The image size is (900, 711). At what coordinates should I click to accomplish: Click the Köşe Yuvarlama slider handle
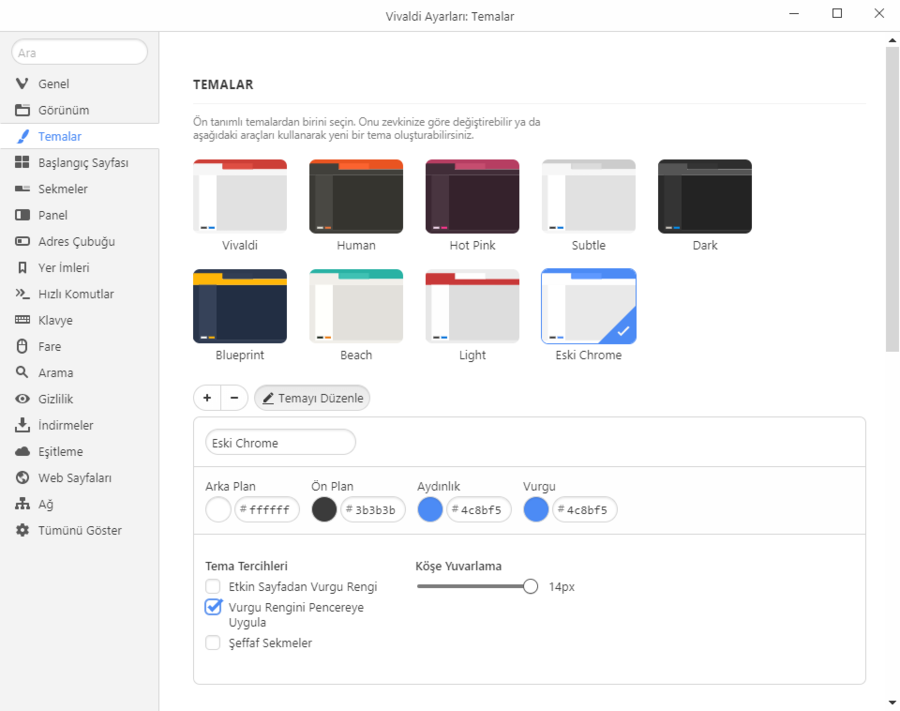[x=530, y=587]
